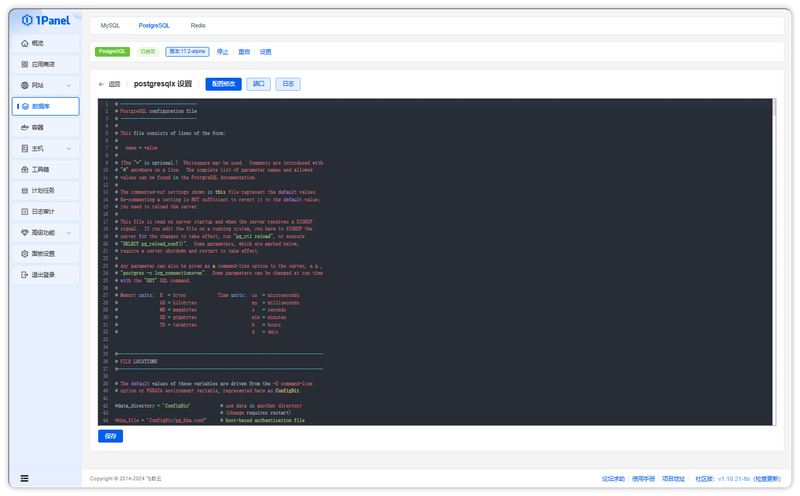Screen dimensions: 800x496
Task: Open the 容器 containers icon
Action: coord(24,128)
